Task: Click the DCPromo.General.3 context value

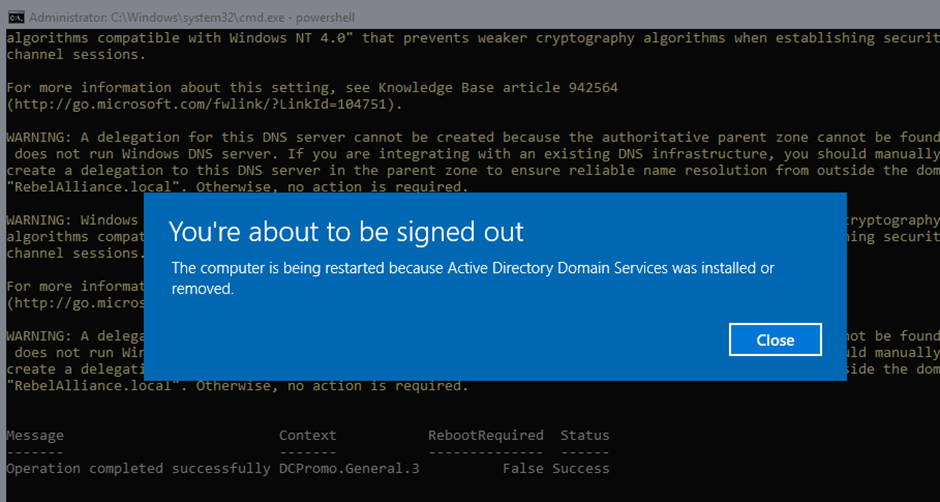Action: [x=349, y=468]
